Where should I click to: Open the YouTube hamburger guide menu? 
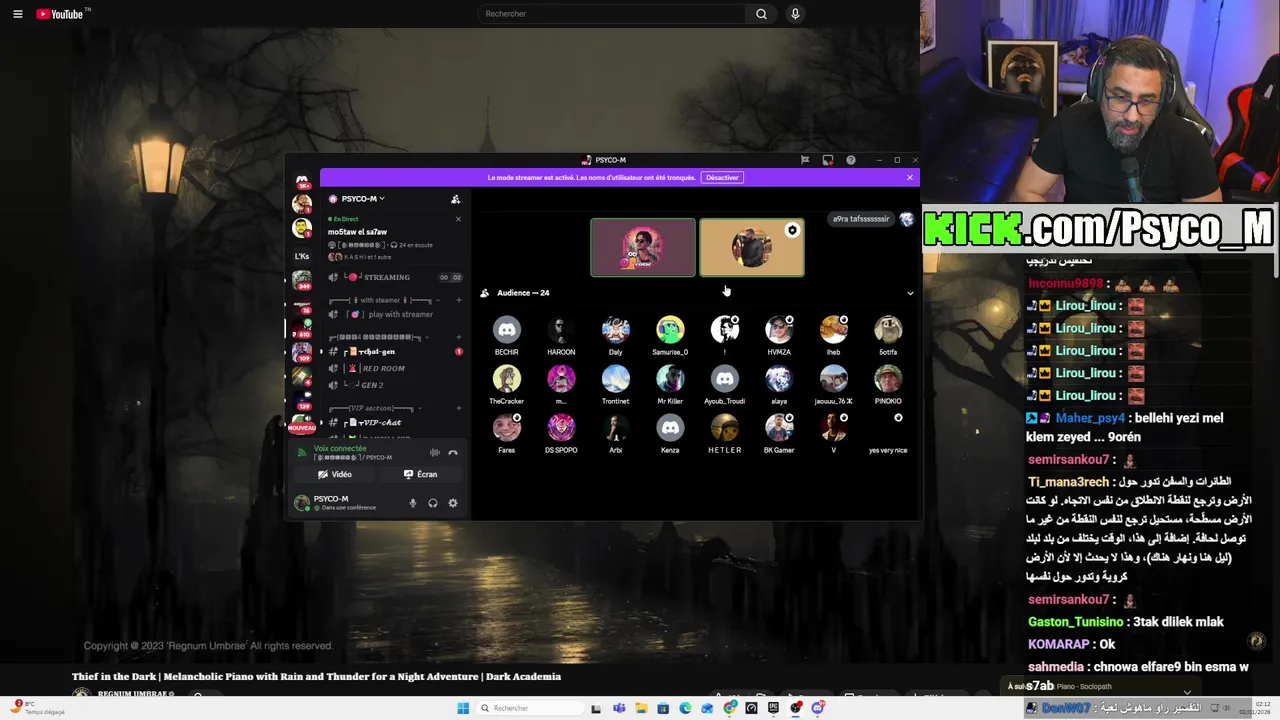(x=17, y=14)
